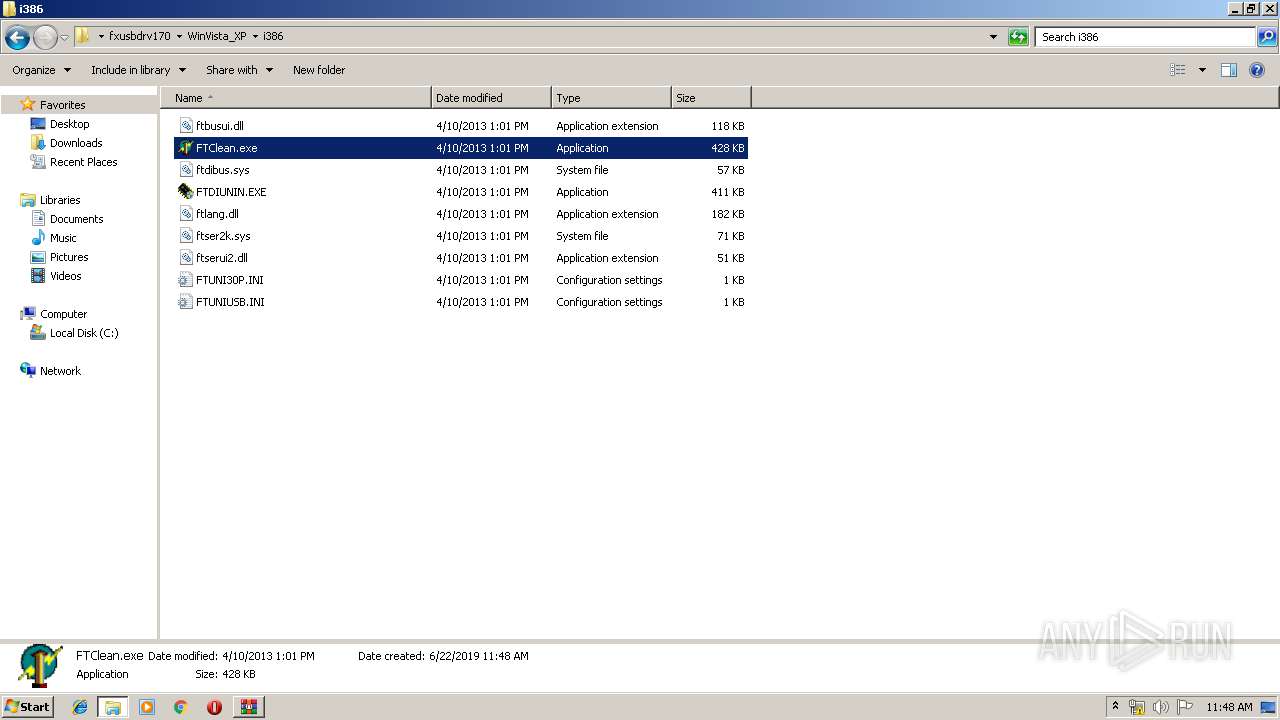This screenshot has height=720, width=1280.
Task: Click the Forward navigation arrow
Action: coord(45,38)
